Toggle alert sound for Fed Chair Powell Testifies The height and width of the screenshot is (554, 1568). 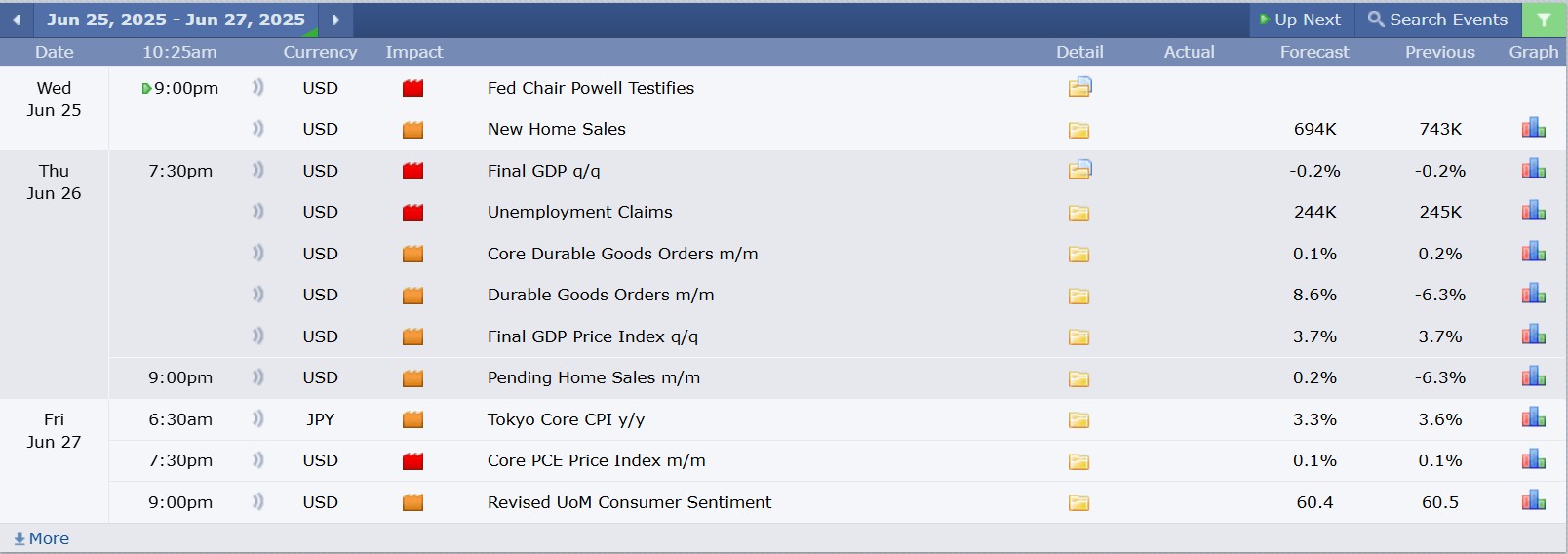coord(257,87)
